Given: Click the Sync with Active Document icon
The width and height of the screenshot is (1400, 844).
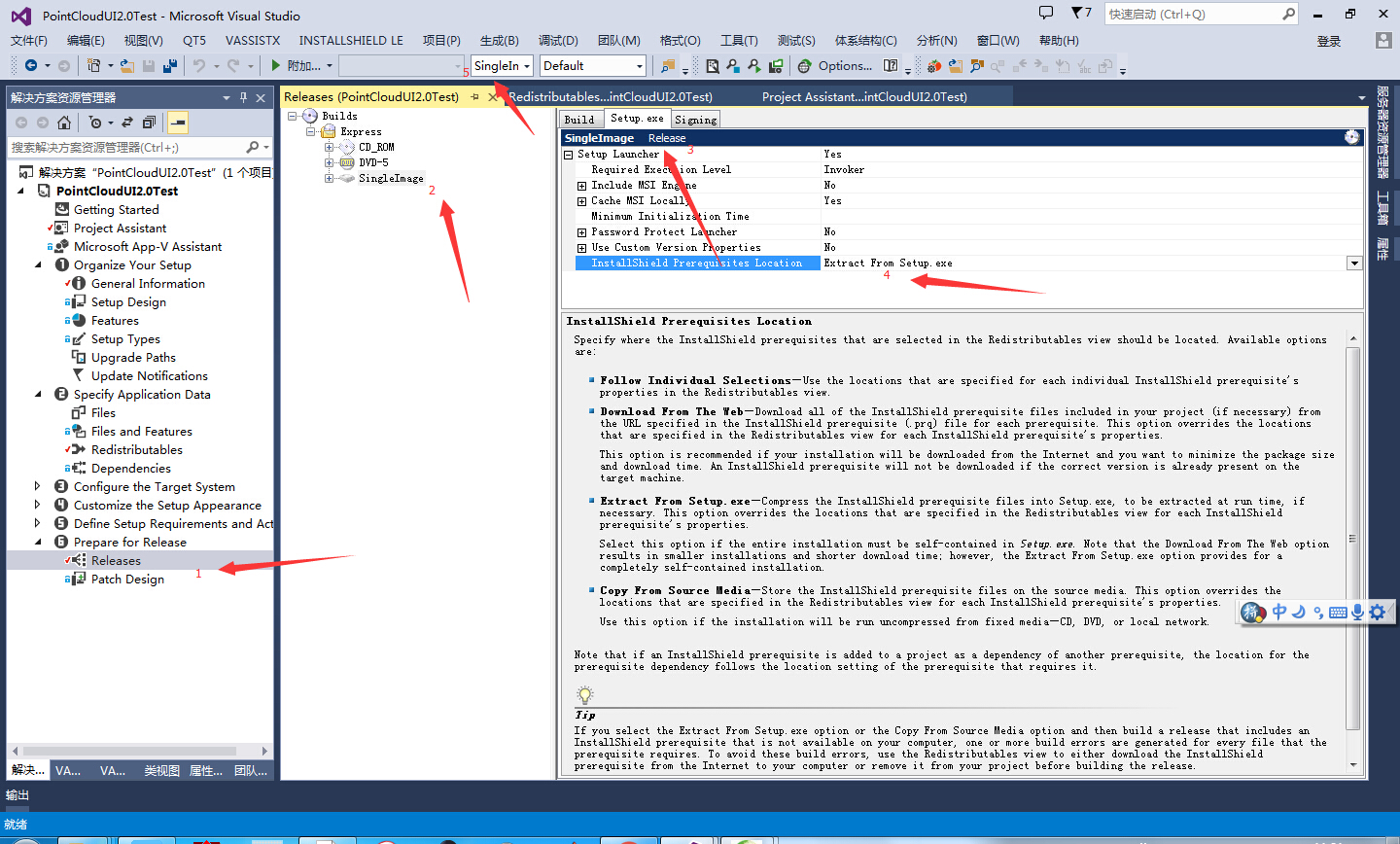Looking at the screenshot, I should pos(127,122).
